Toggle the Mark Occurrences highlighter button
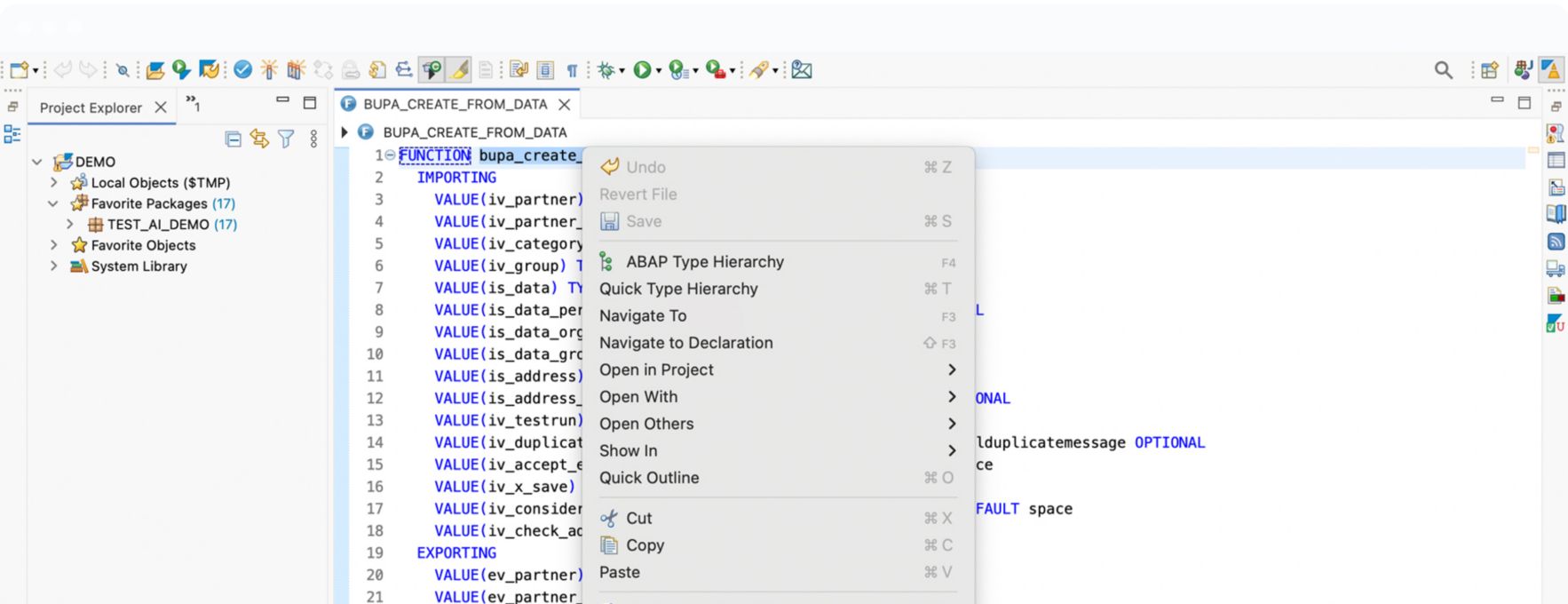This screenshot has width=1568, height=604. pyautogui.click(x=459, y=69)
